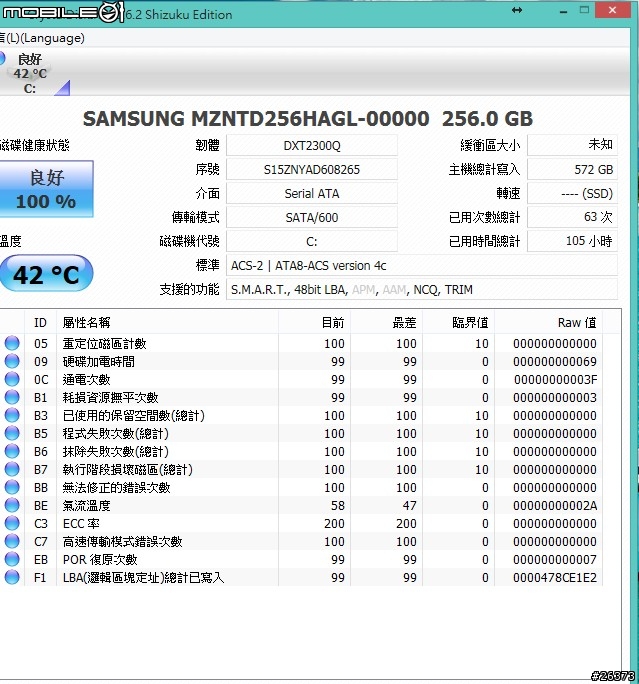Click status icon of row 05 重定位磁區計數
Viewport: 639px width, 684px height.
pyautogui.click(x=12, y=343)
